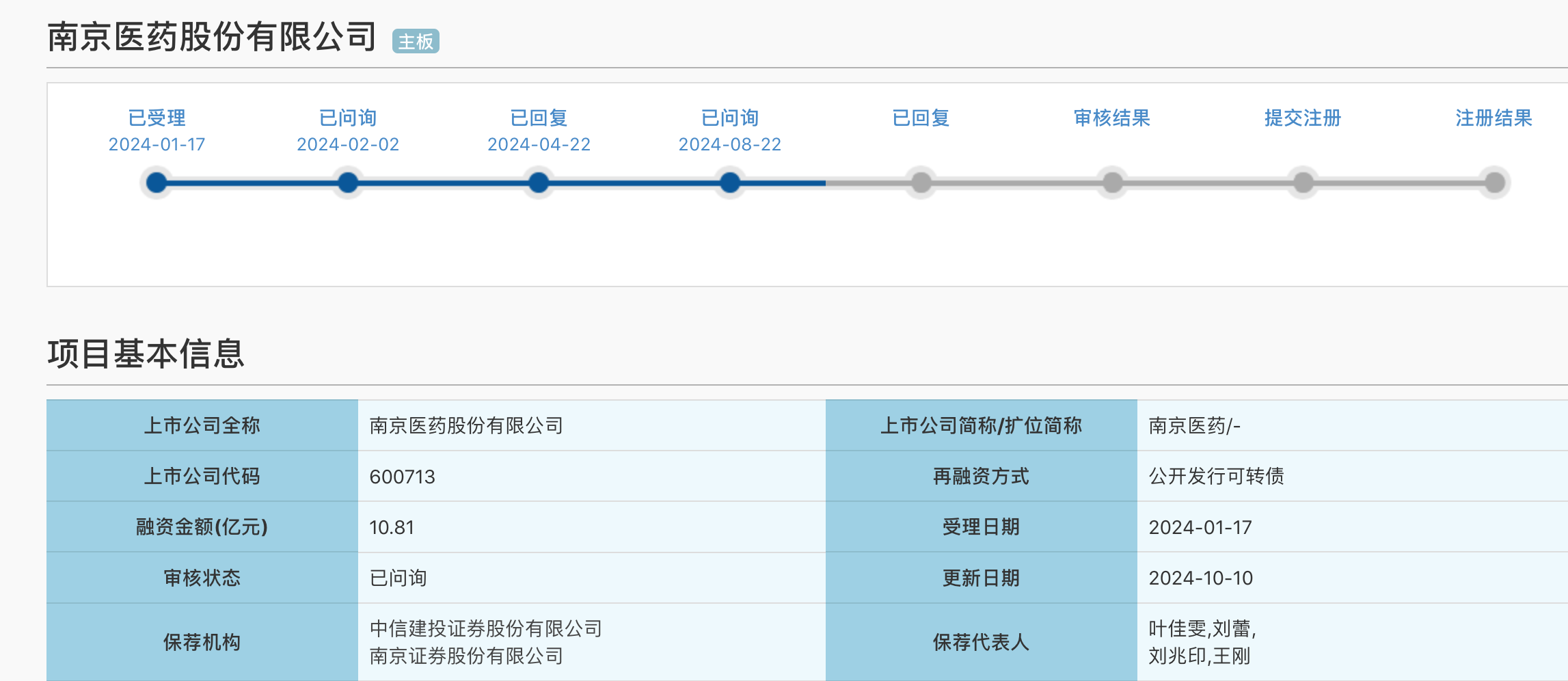This screenshot has width=1568, height=681.
Task: Click the 保荐代表人 header cell
Action: tap(982, 642)
